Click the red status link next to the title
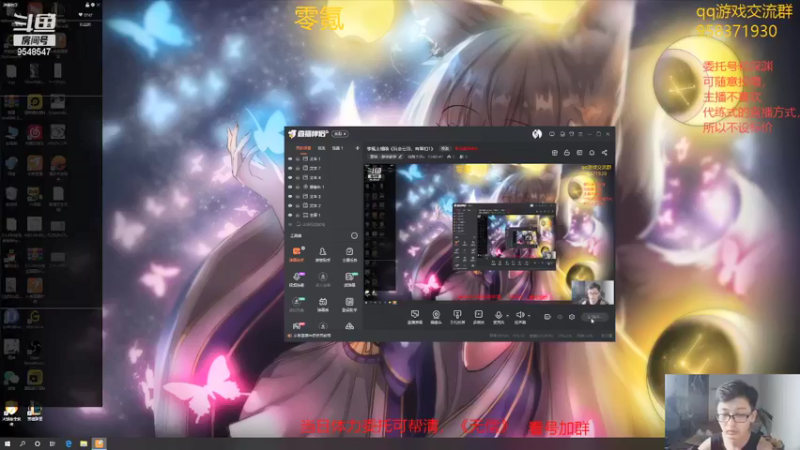Screen dimensions: 800x450 coord(466,148)
